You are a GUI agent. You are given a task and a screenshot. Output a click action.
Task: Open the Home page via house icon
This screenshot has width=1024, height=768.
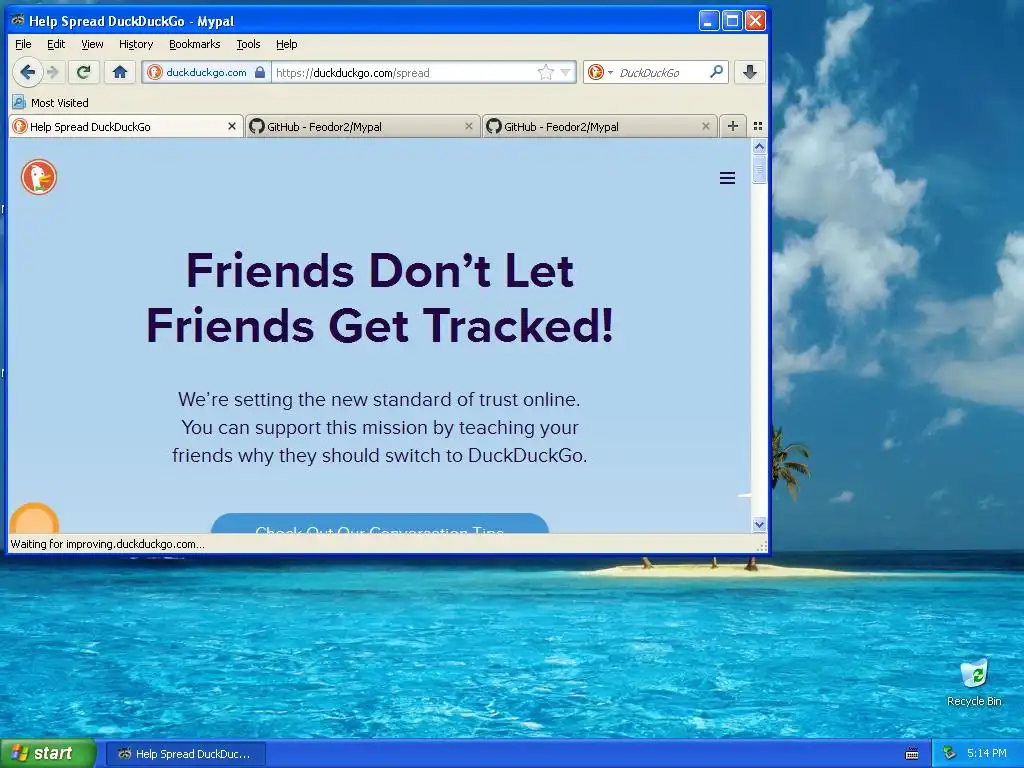(x=120, y=72)
